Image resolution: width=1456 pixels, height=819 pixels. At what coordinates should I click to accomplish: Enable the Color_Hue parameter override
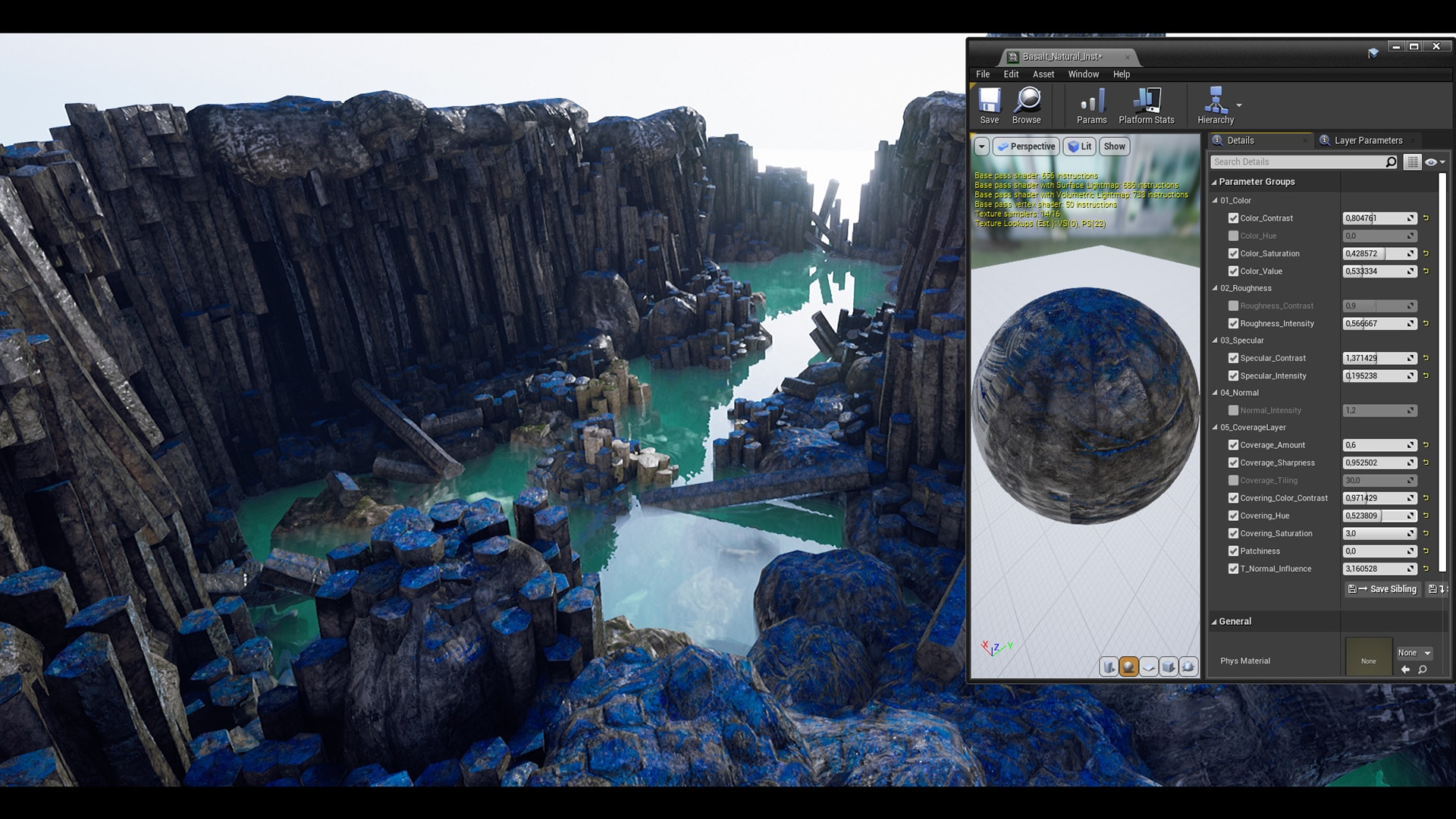coord(1234,236)
